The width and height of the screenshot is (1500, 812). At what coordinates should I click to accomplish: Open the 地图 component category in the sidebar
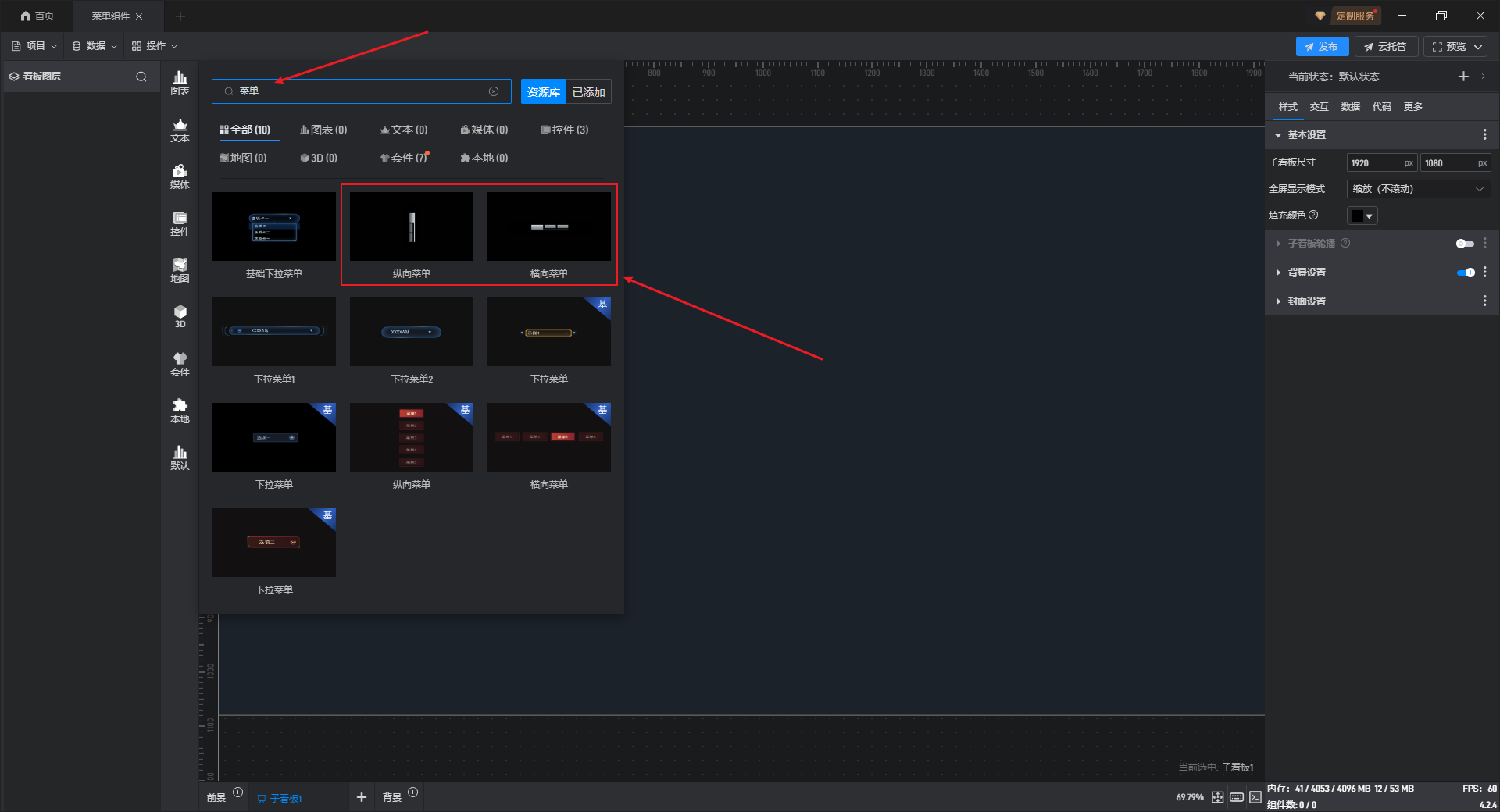click(180, 271)
